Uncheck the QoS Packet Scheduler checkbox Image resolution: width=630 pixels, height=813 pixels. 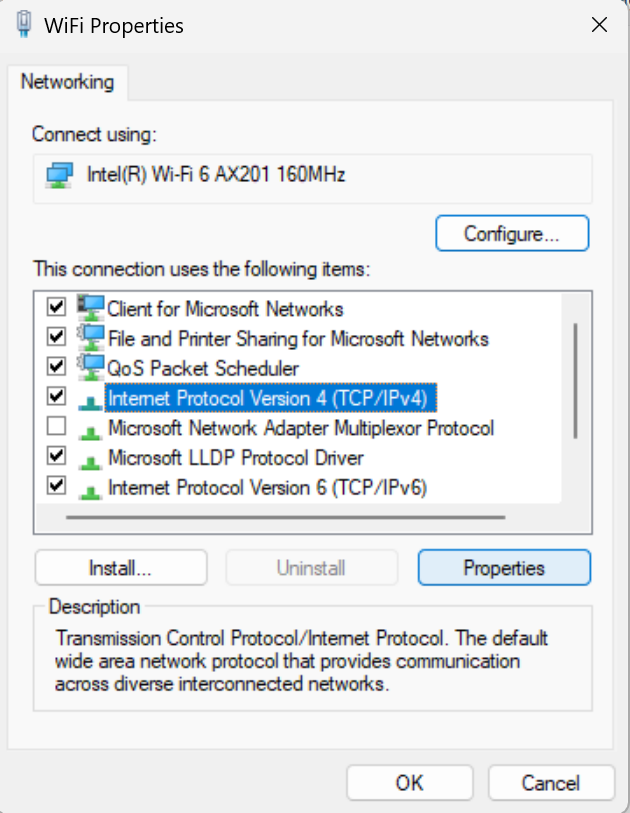(57, 367)
